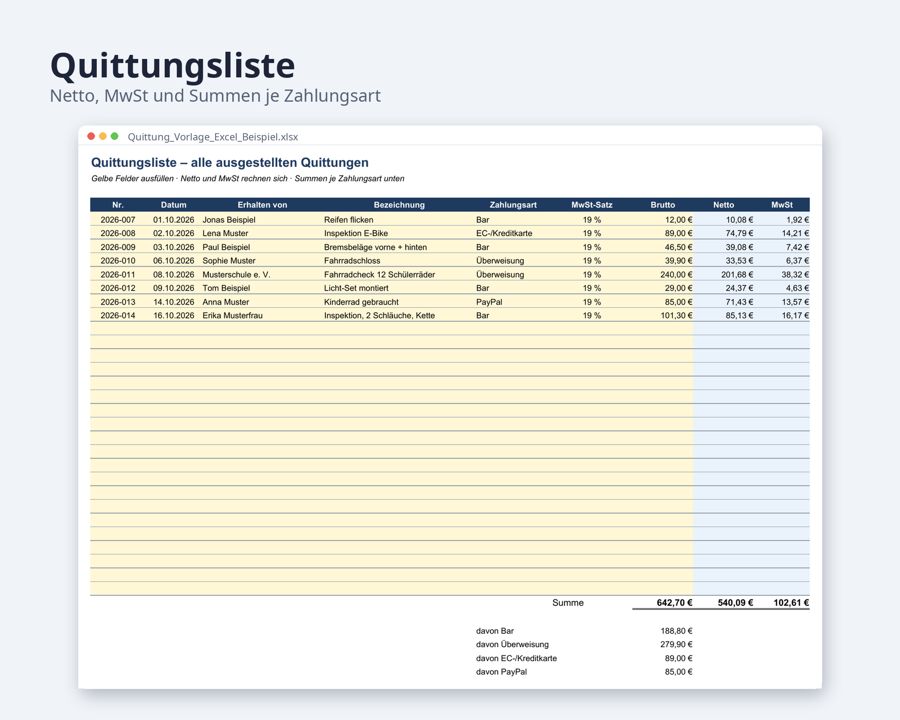
Task: Click the 'davon PayPal' label
Action: (x=501, y=672)
